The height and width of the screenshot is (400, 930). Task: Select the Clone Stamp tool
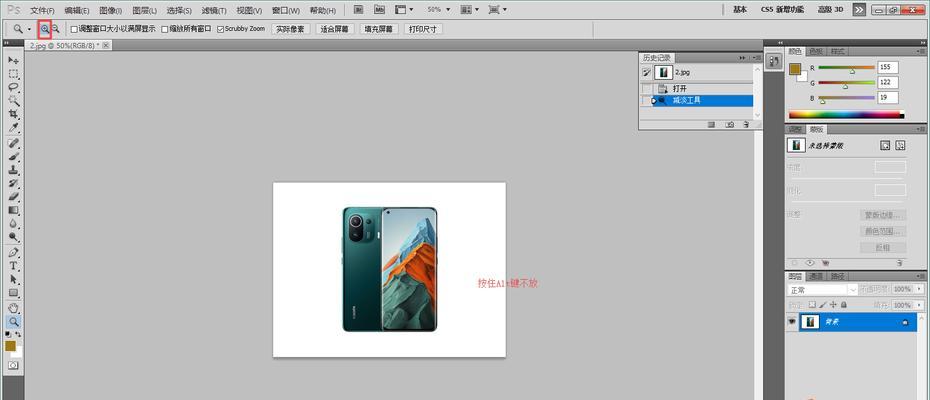13,170
